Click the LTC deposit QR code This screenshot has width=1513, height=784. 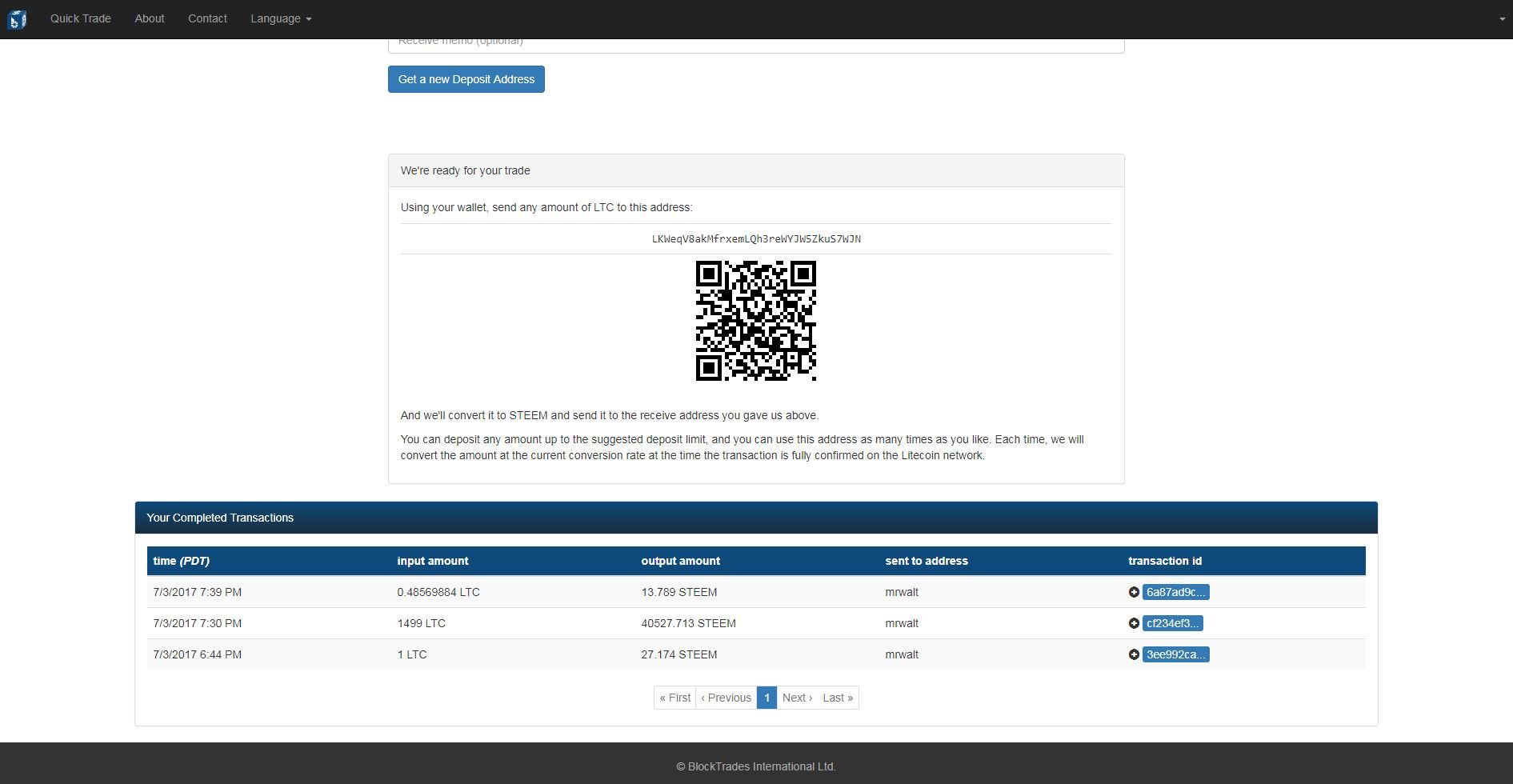coord(756,321)
